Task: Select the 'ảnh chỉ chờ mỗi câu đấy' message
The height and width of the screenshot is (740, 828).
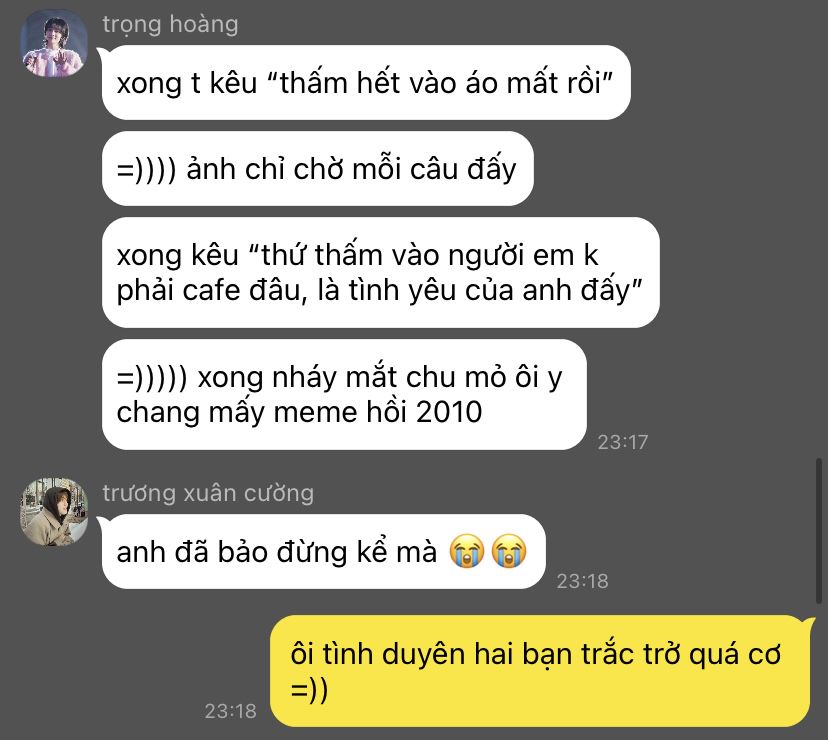Action: point(317,169)
